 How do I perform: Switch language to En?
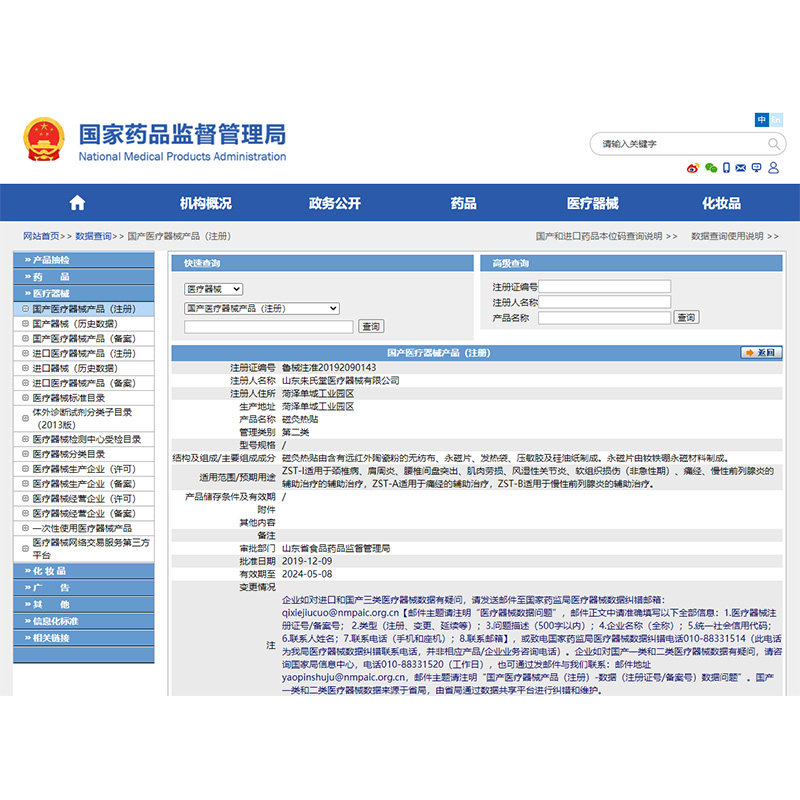(776, 120)
